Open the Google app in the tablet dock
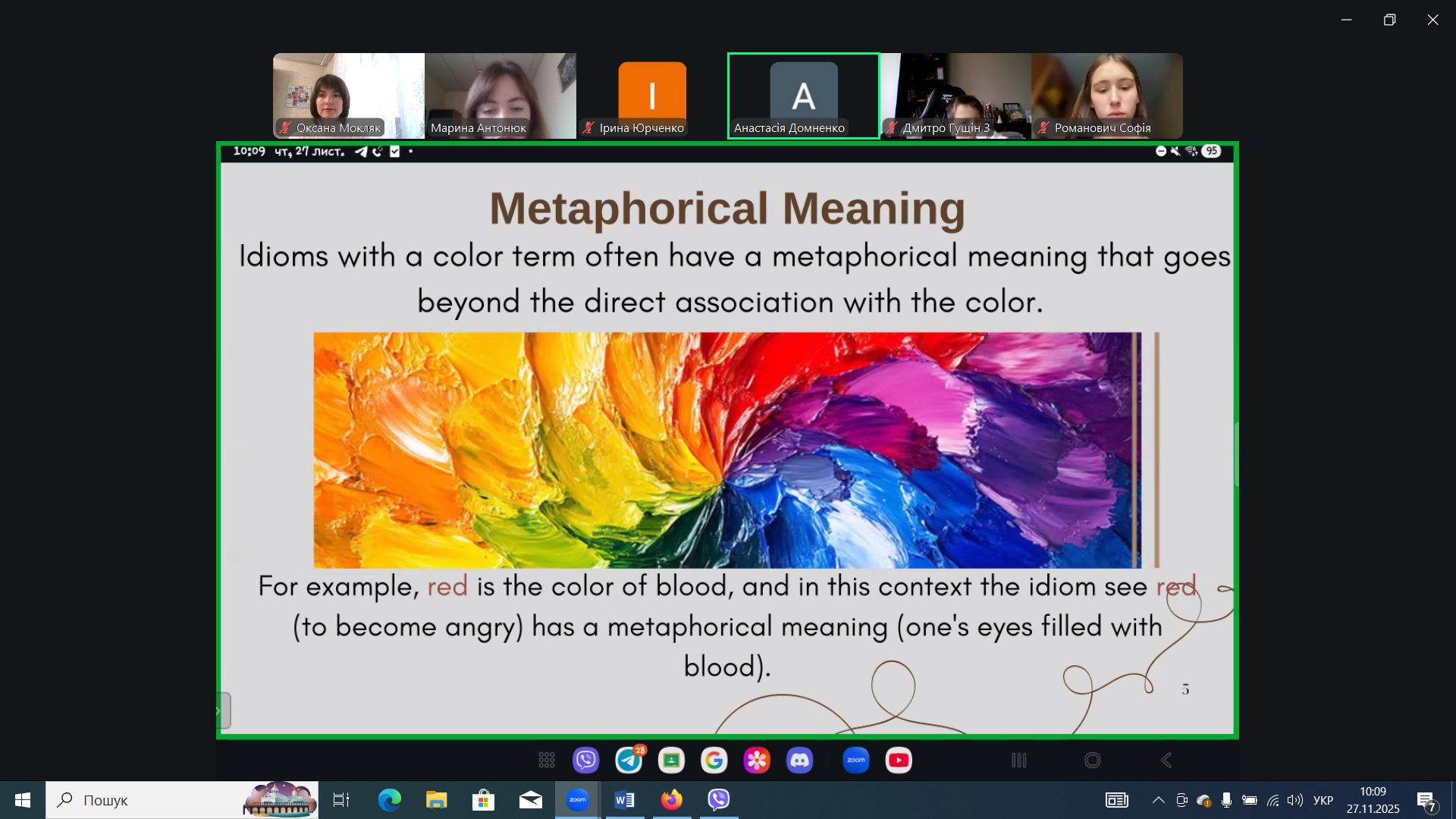This screenshot has height=819, width=1456. [714, 760]
